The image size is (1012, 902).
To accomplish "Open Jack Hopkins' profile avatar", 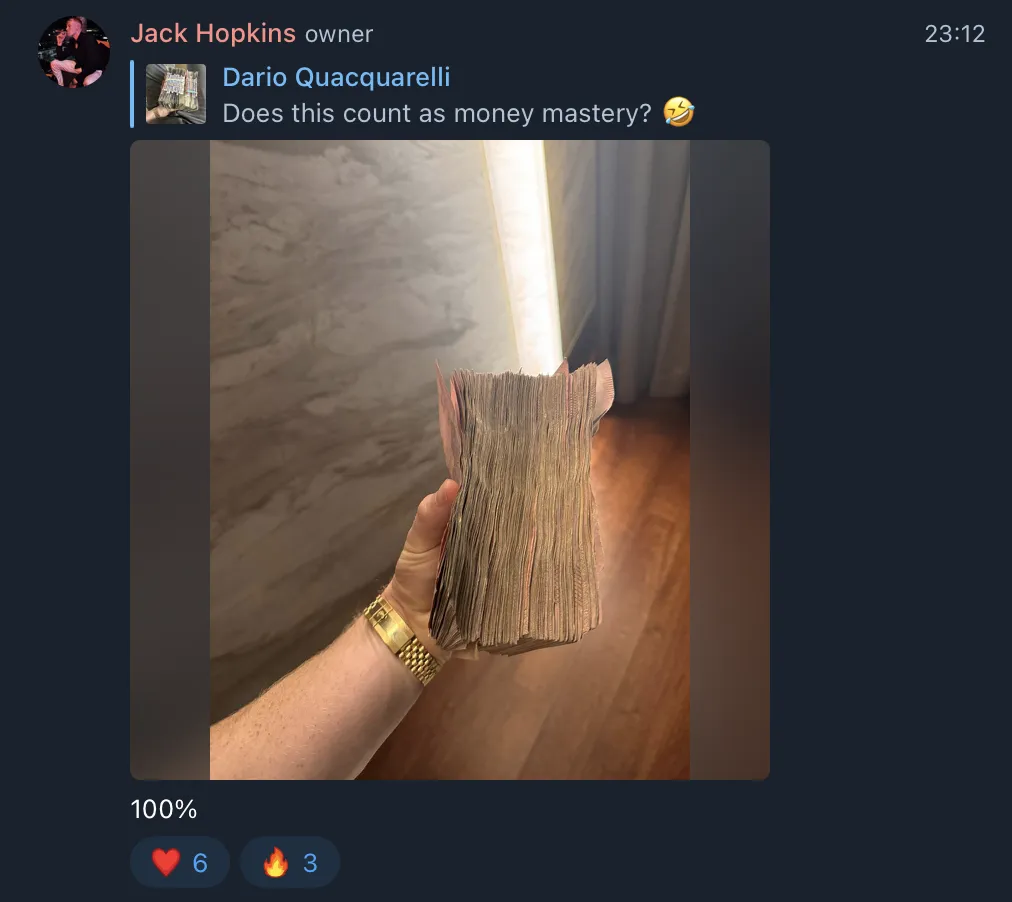I will point(74,52).
